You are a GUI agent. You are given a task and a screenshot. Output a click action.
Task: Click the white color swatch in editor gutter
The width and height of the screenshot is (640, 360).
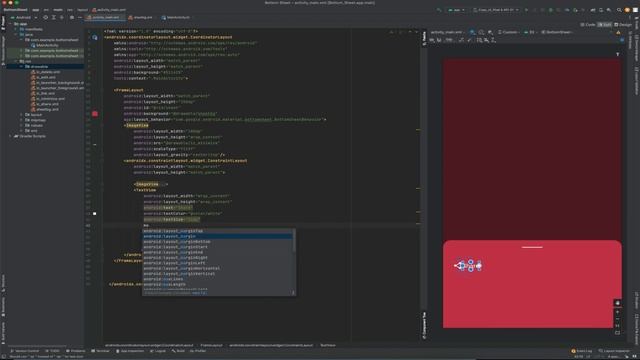(95, 213)
